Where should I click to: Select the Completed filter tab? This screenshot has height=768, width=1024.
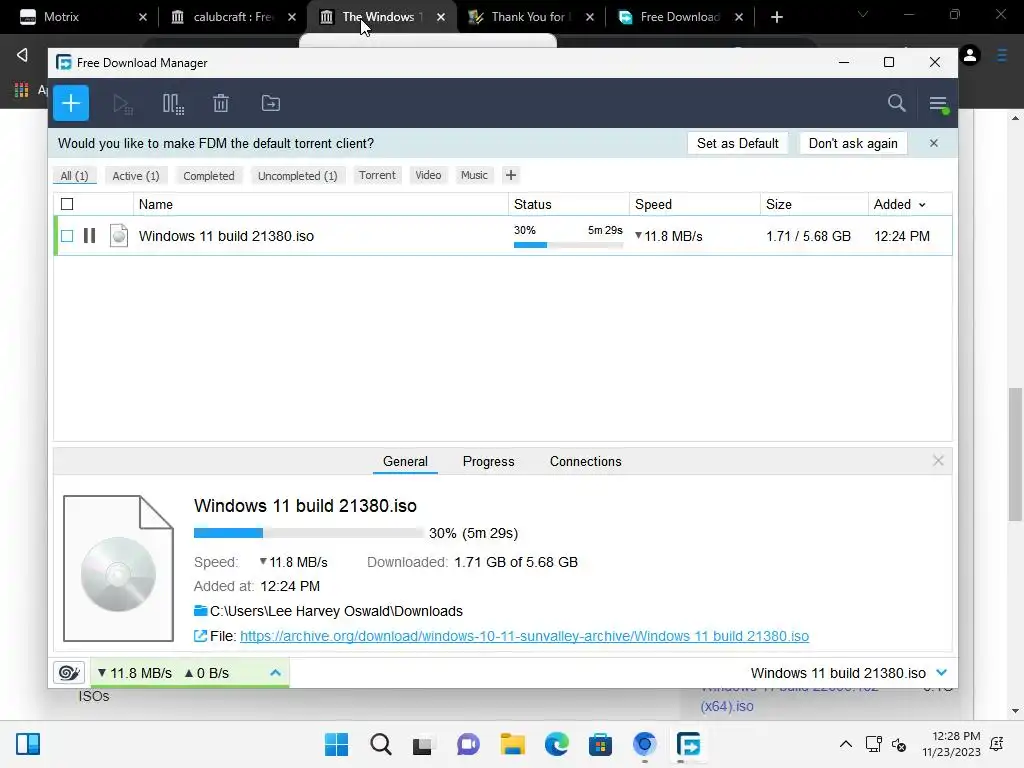(x=209, y=176)
